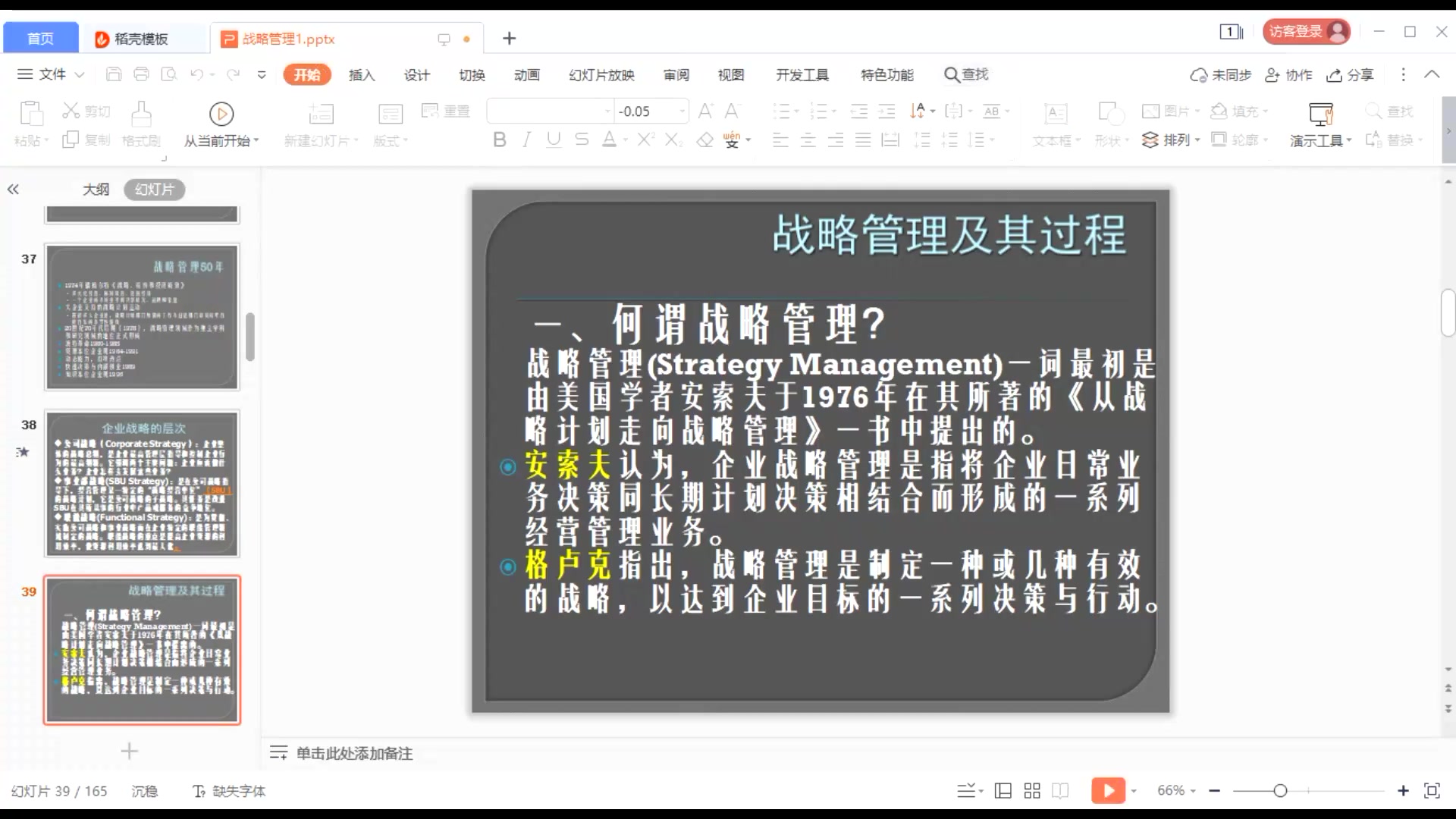
Task: Justify text alignment
Action: 863,140
